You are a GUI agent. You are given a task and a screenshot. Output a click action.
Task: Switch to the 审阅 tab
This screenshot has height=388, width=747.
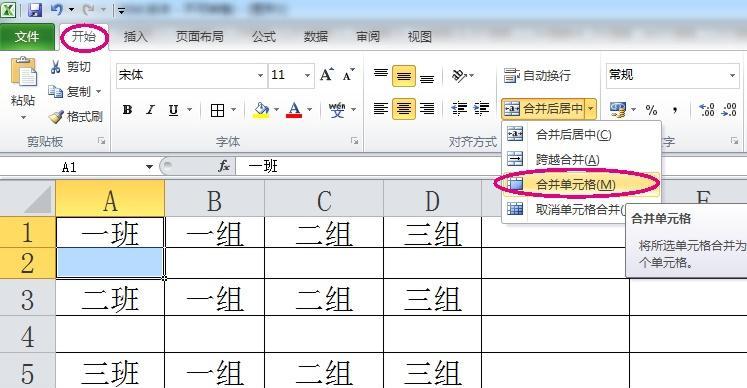(x=368, y=37)
